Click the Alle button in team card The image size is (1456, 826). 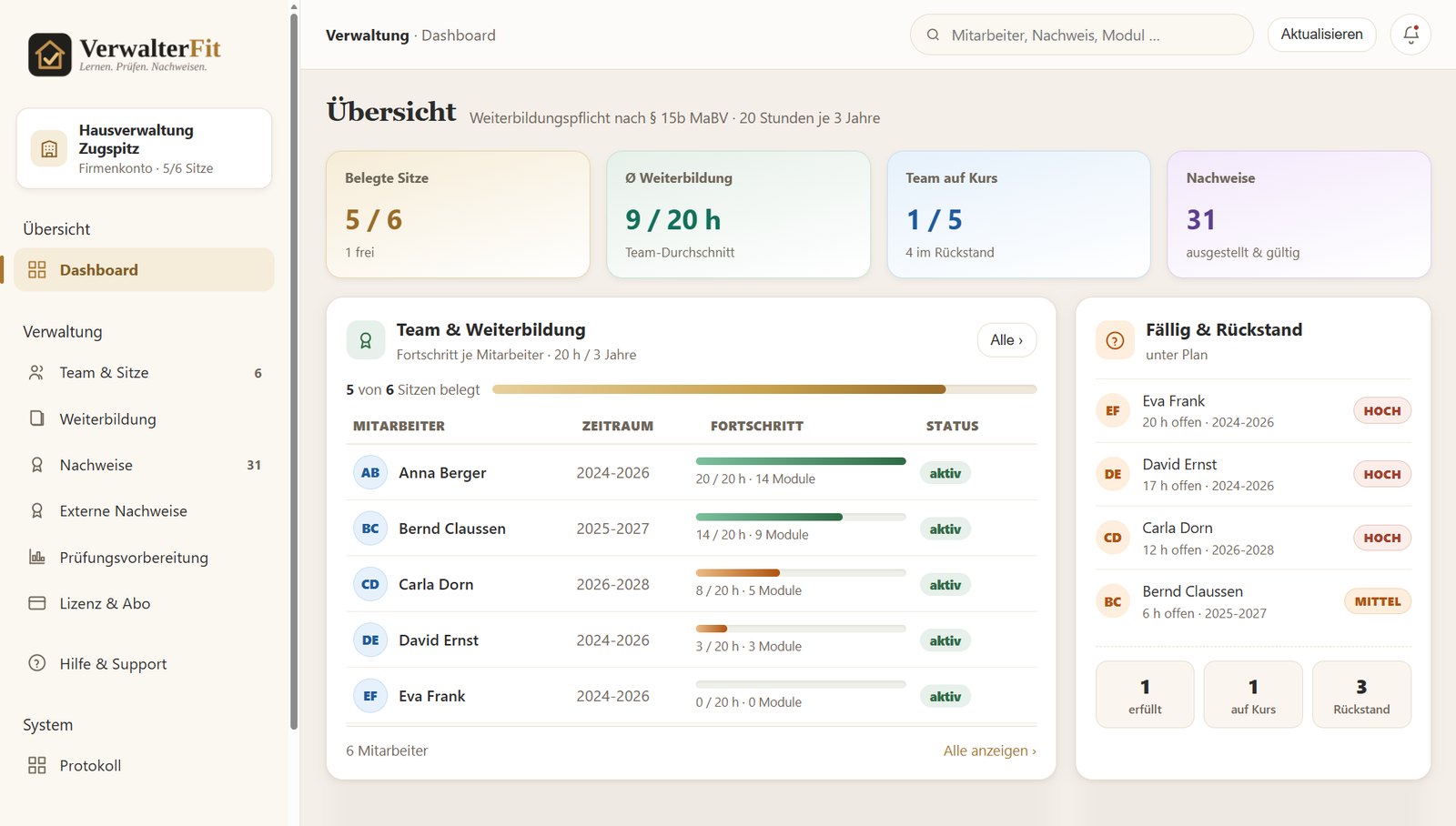pyautogui.click(x=1006, y=340)
